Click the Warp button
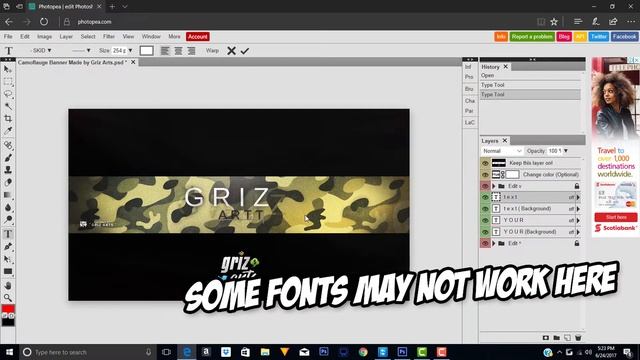Screen dimensions: 640x360 212,51
